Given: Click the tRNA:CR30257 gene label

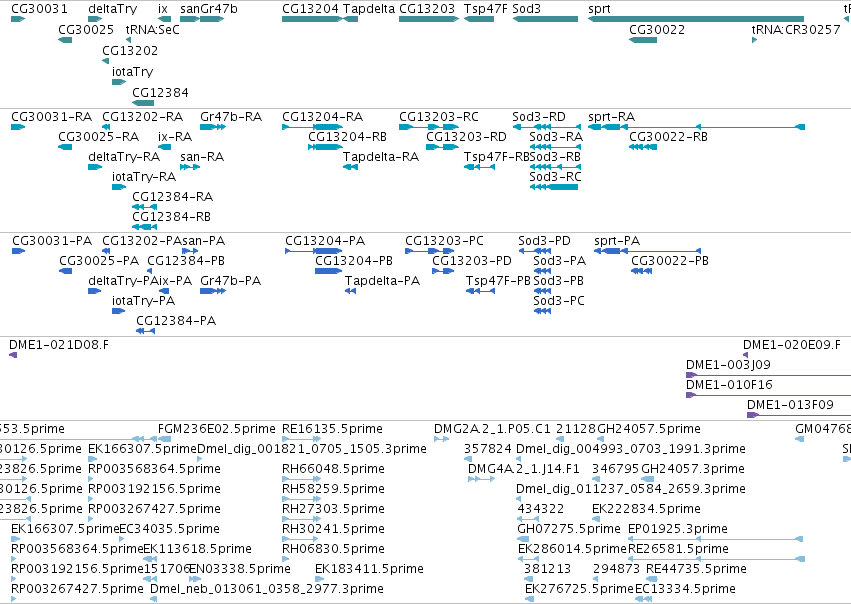Looking at the screenshot, I should click(796, 30).
